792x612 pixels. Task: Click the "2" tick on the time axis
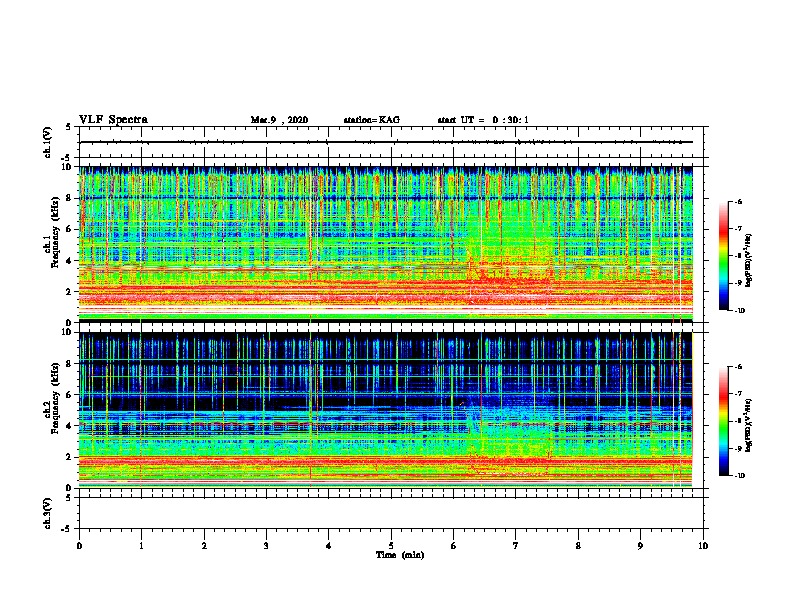click(x=204, y=546)
